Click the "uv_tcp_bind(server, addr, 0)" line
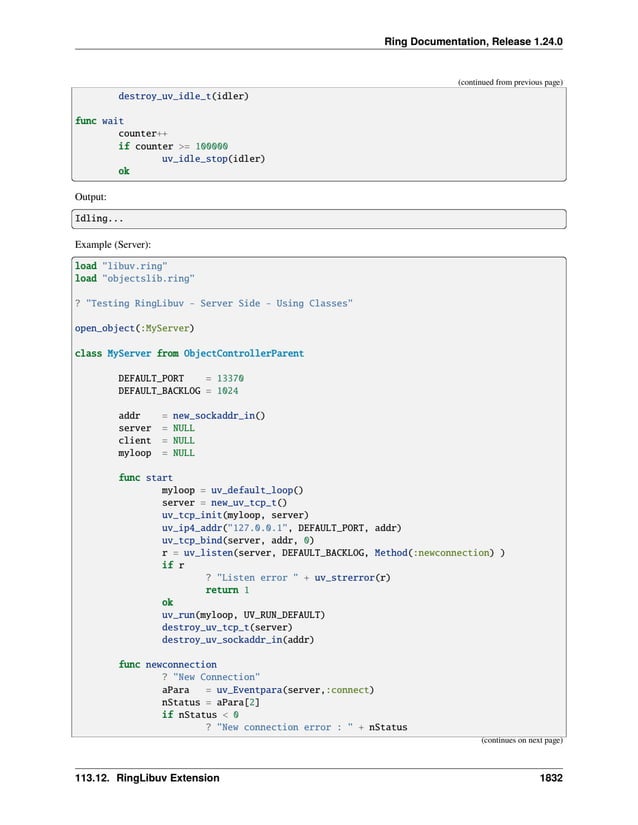 (x=238, y=540)
